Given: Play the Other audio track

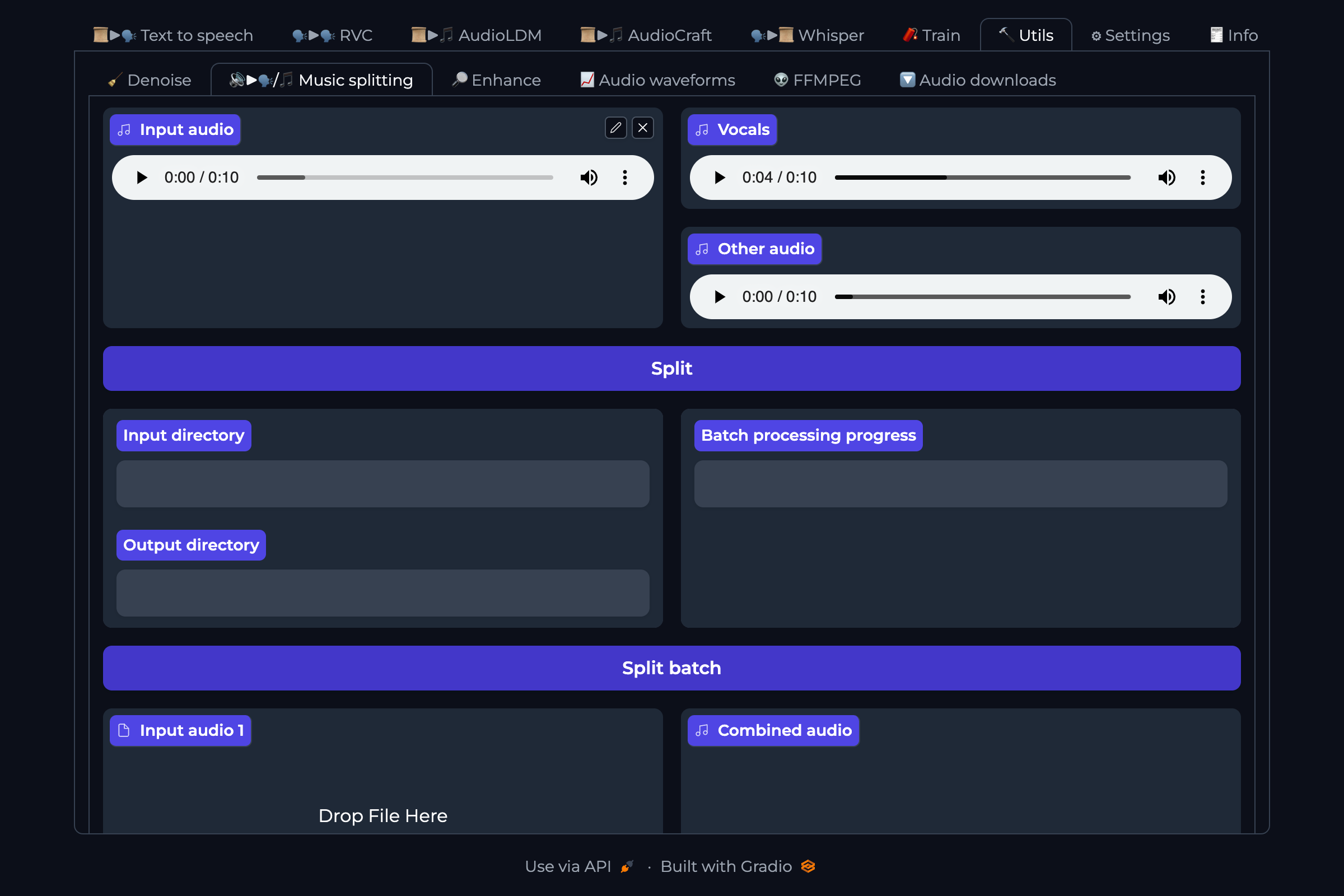Looking at the screenshot, I should (720, 297).
